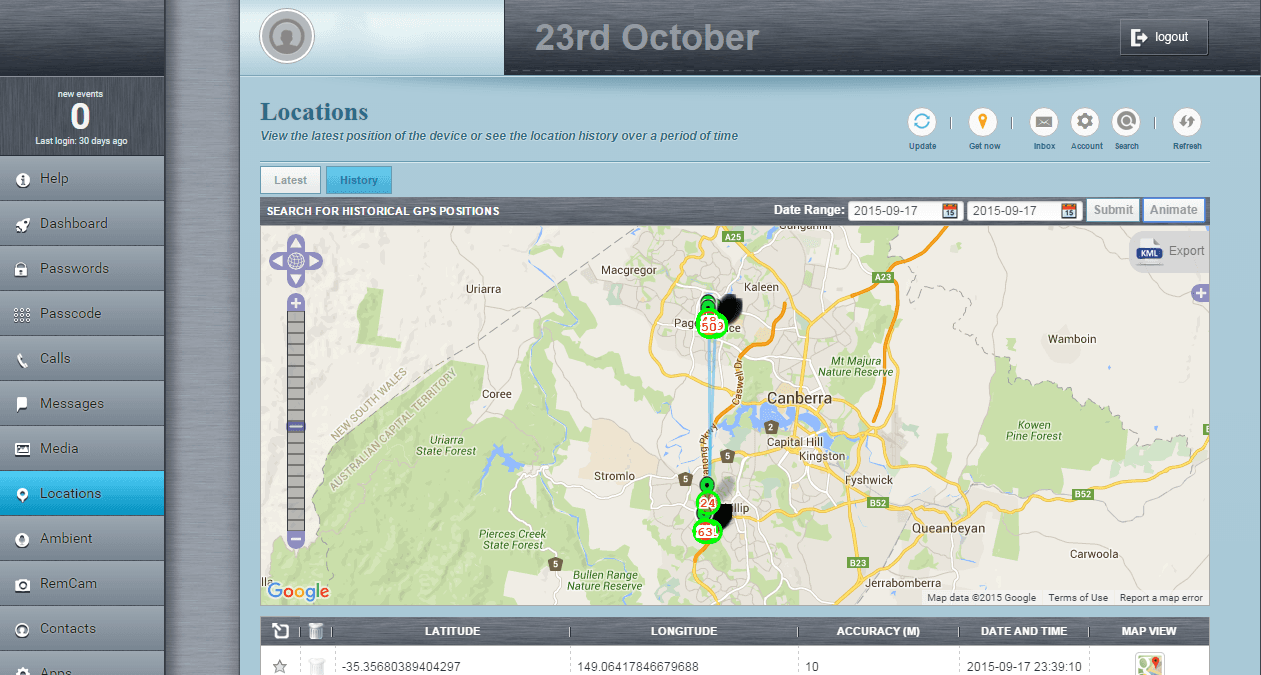Click the user avatar profile picture

[287, 36]
